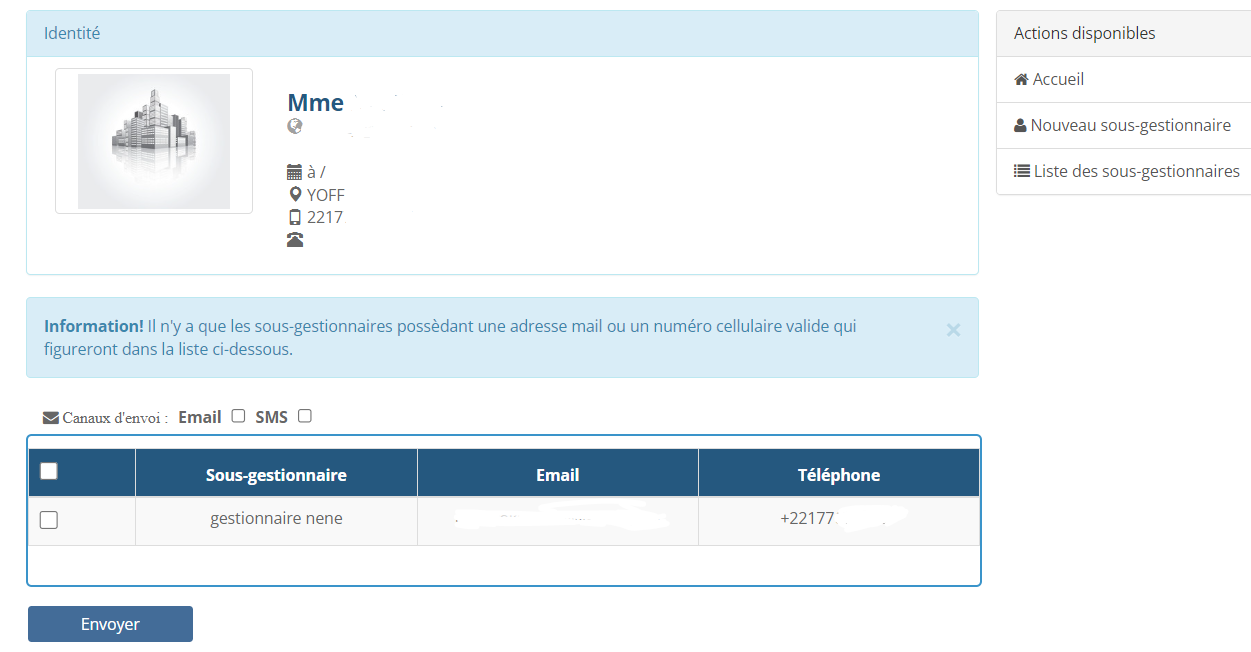Click the globe icon under Mme
The image size is (1251, 652).
[x=295, y=126]
